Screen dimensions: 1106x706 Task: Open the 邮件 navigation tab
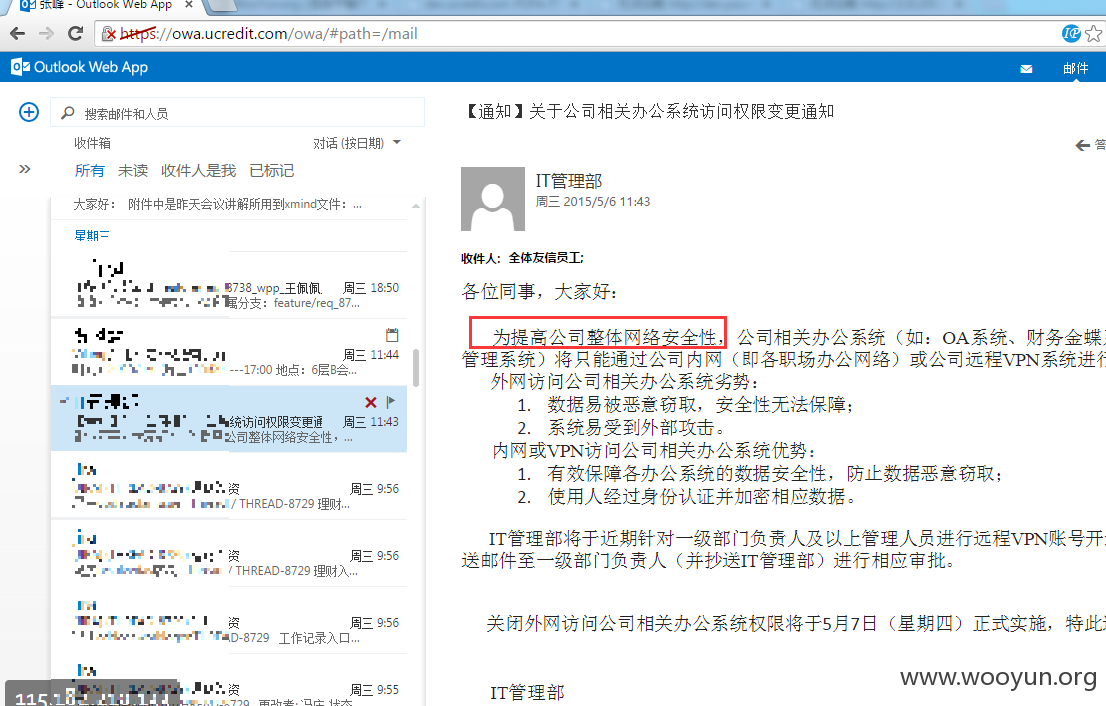tap(1075, 68)
